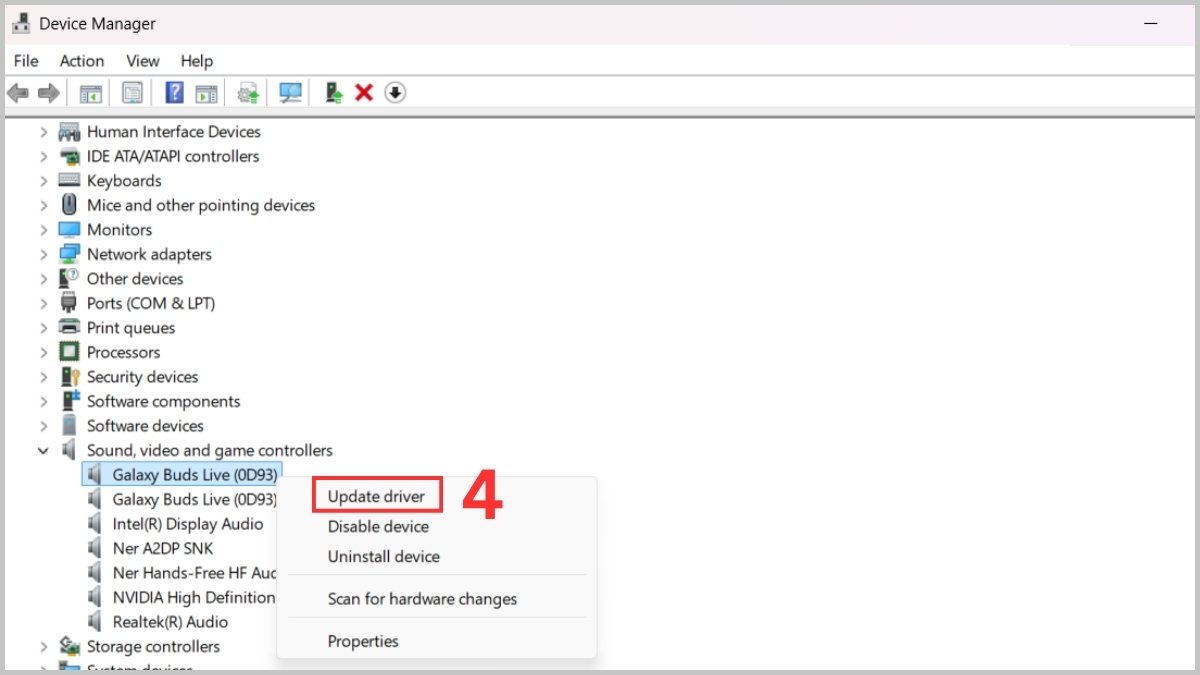The height and width of the screenshot is (675, 1200).
Task: Click the speaker icon beside NVIDIA High Definition
Action: (x=95, y=597)
